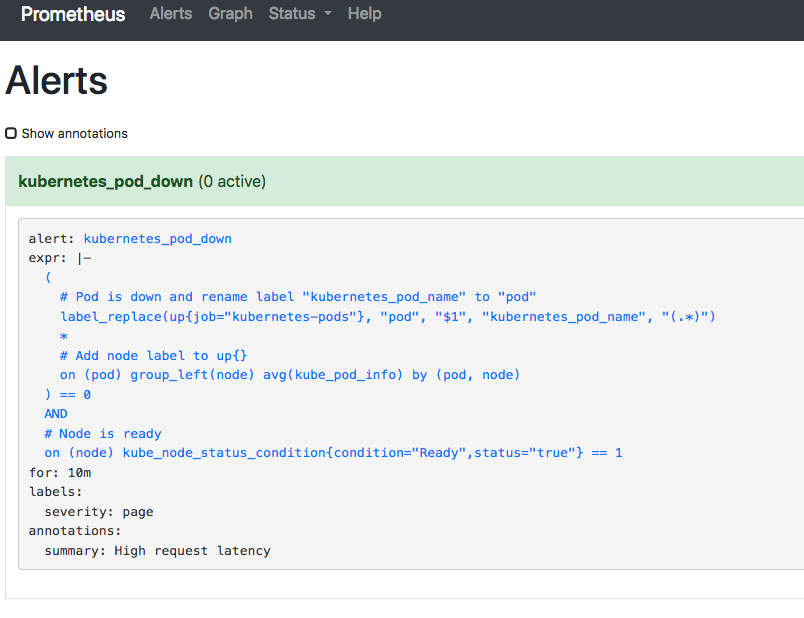The image size is (804, 618).
Task: Collapse the kubernetes_pod_down alert header
Action: (405, 181)
